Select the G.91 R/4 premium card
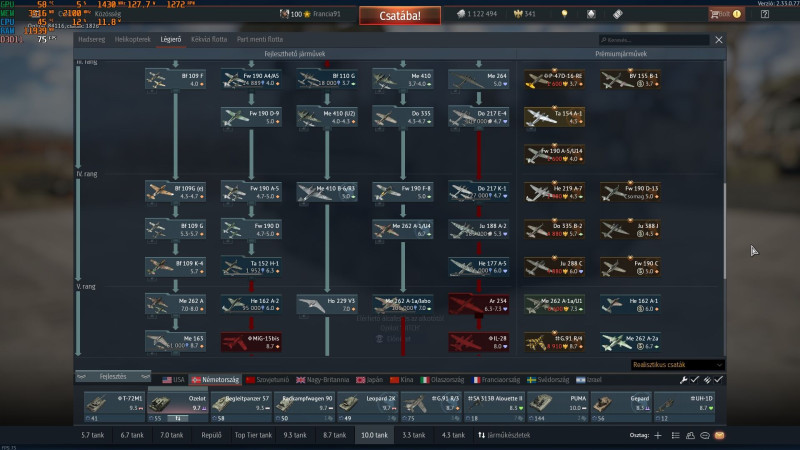 [554, 342]
